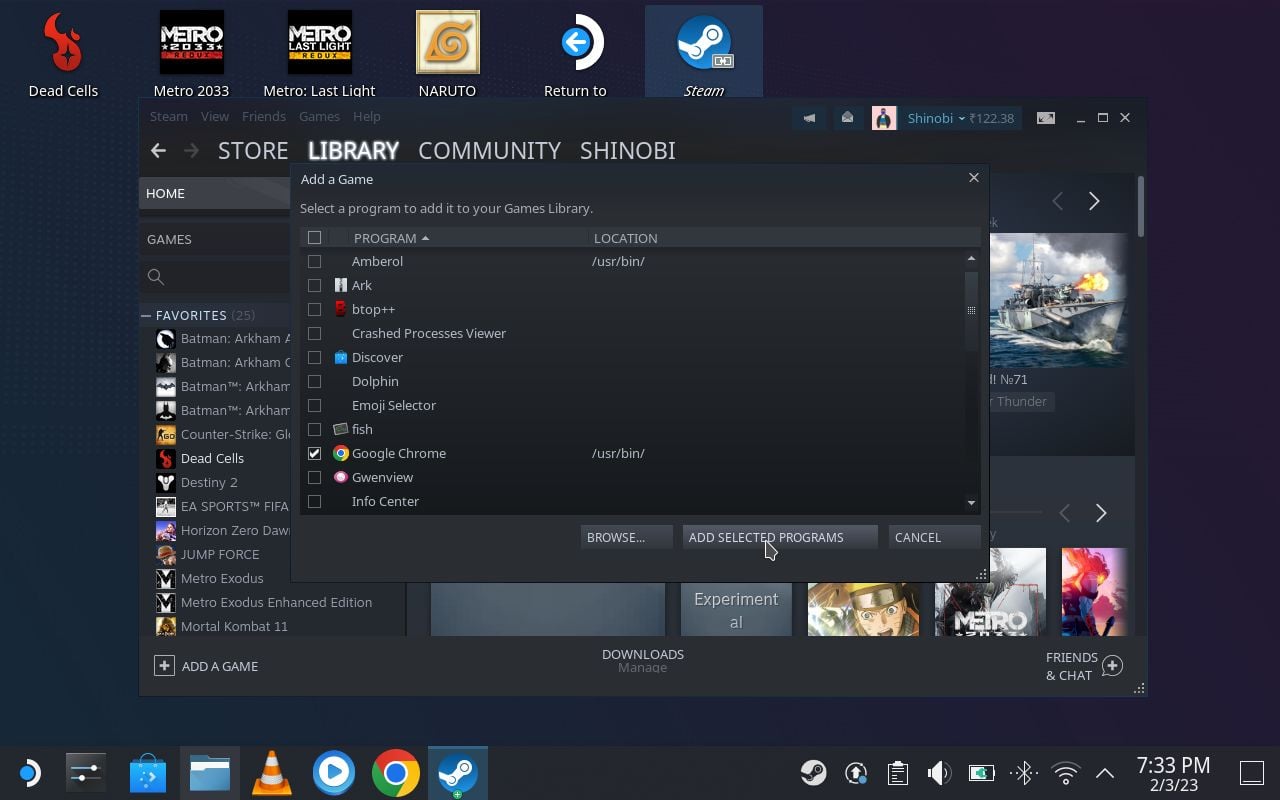Switch to Steam Big Picture mode icon
Viewport: 1280px width, 800px height.
1046,118
